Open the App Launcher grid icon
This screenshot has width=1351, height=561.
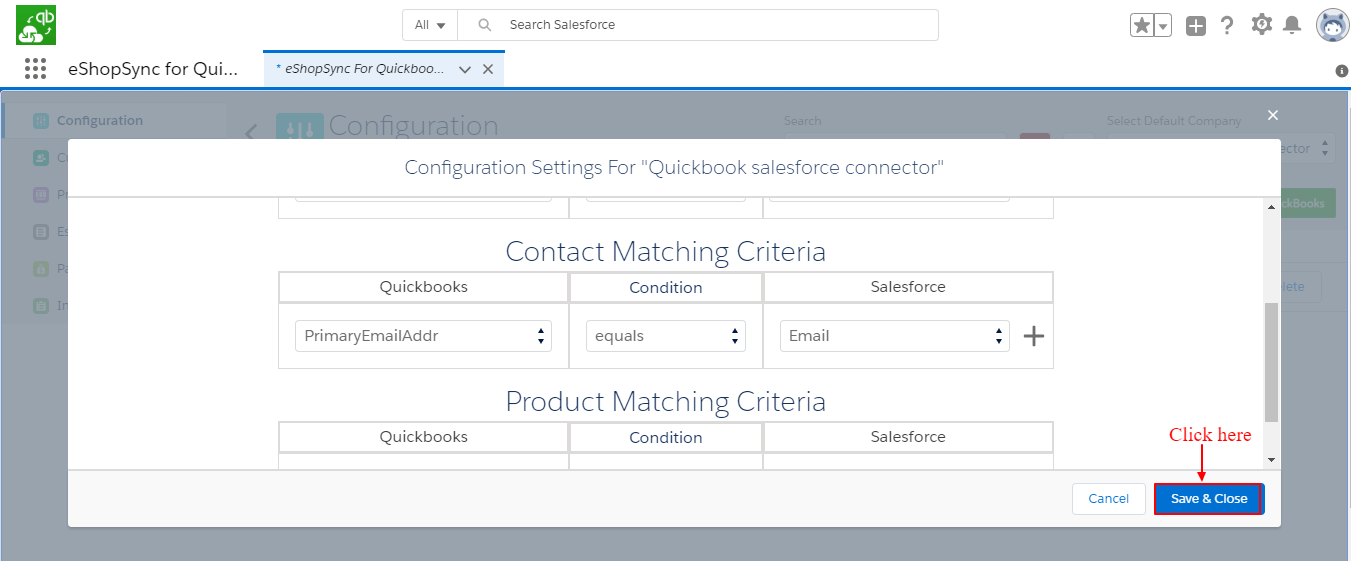pos(35,69)
